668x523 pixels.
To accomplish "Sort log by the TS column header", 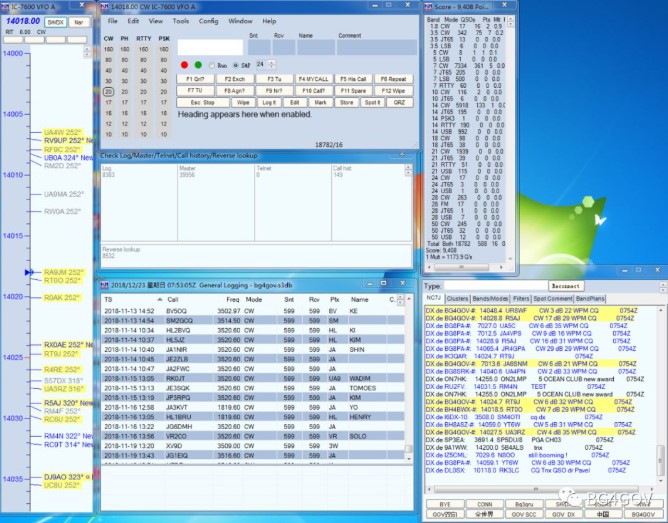I will coord(133,299).
